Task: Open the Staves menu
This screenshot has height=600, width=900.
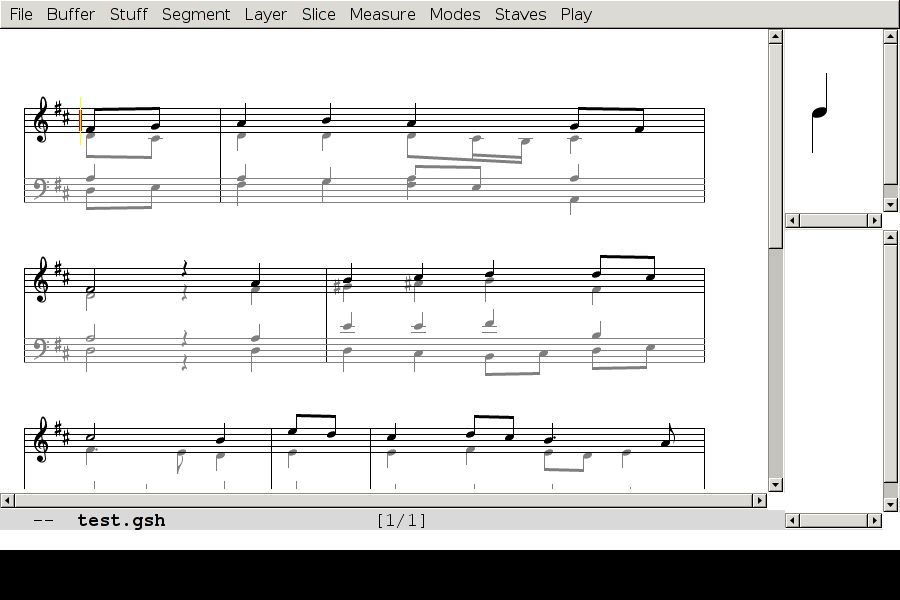Action: (x=520, y=14)
